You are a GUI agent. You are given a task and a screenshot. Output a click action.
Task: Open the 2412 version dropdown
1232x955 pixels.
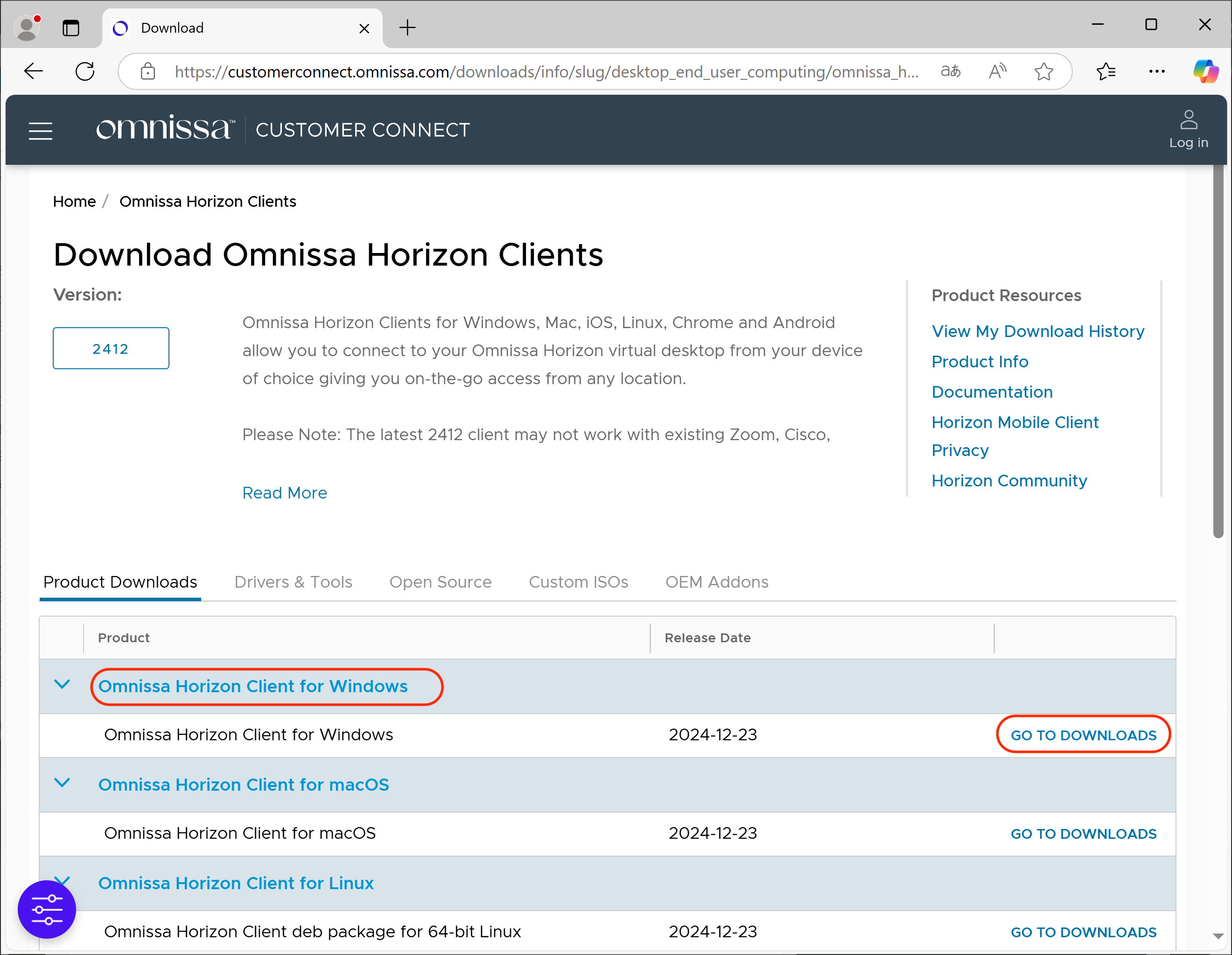pos(111,348)
